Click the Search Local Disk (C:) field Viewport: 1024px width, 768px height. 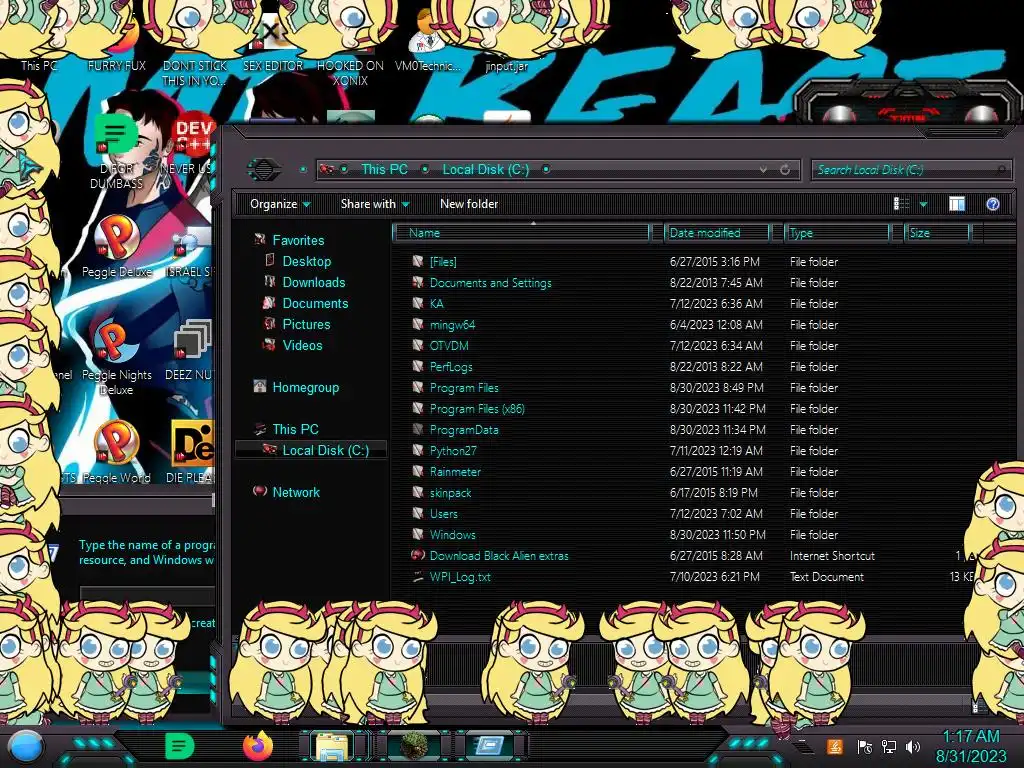tap(911, 170)
